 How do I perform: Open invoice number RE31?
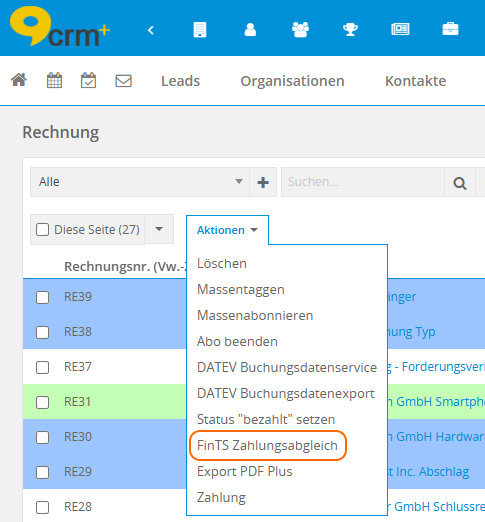click(77, 402)
